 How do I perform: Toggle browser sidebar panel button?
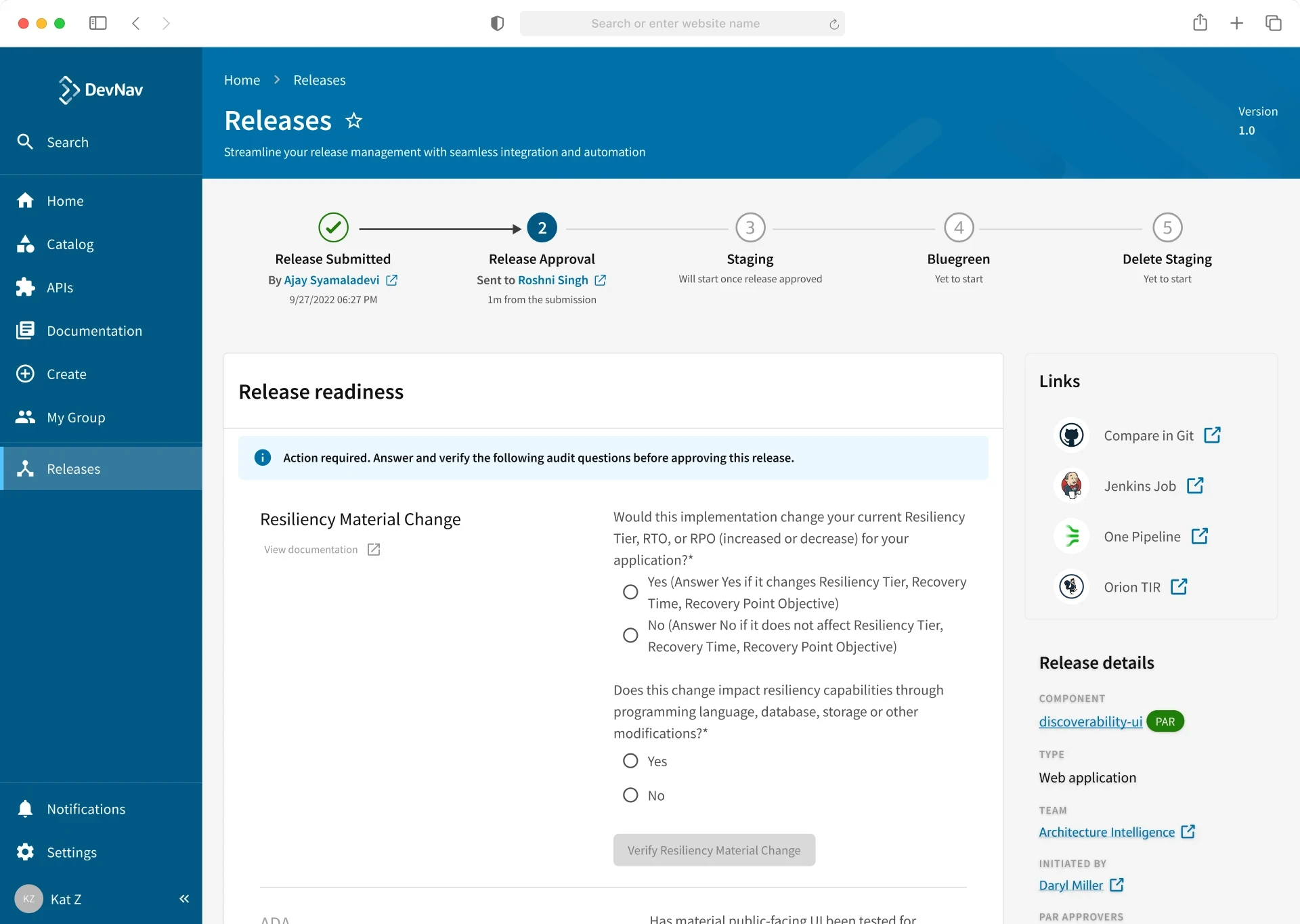[98, 23]
